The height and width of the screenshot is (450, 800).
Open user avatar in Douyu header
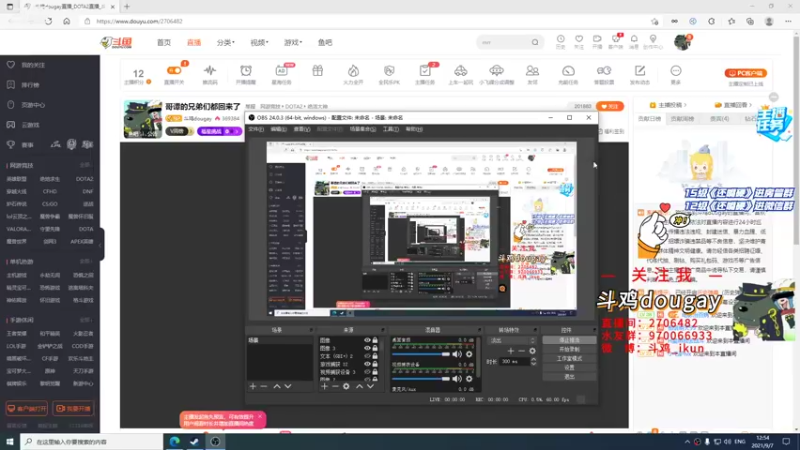coord(682,42)
